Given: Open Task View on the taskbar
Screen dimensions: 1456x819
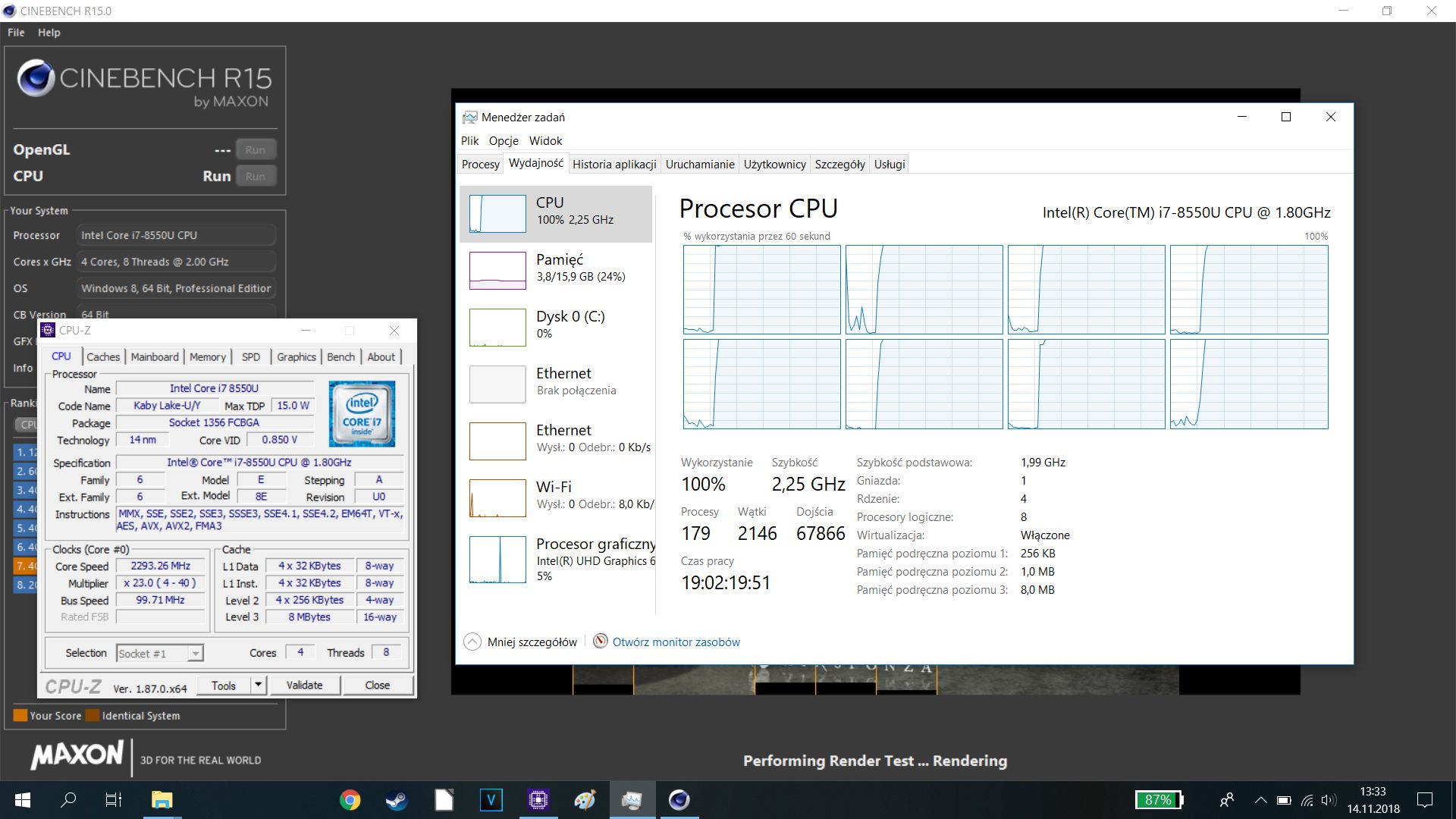Looking at the screenshot, I should pyautogui.click(x=114, y=800).
